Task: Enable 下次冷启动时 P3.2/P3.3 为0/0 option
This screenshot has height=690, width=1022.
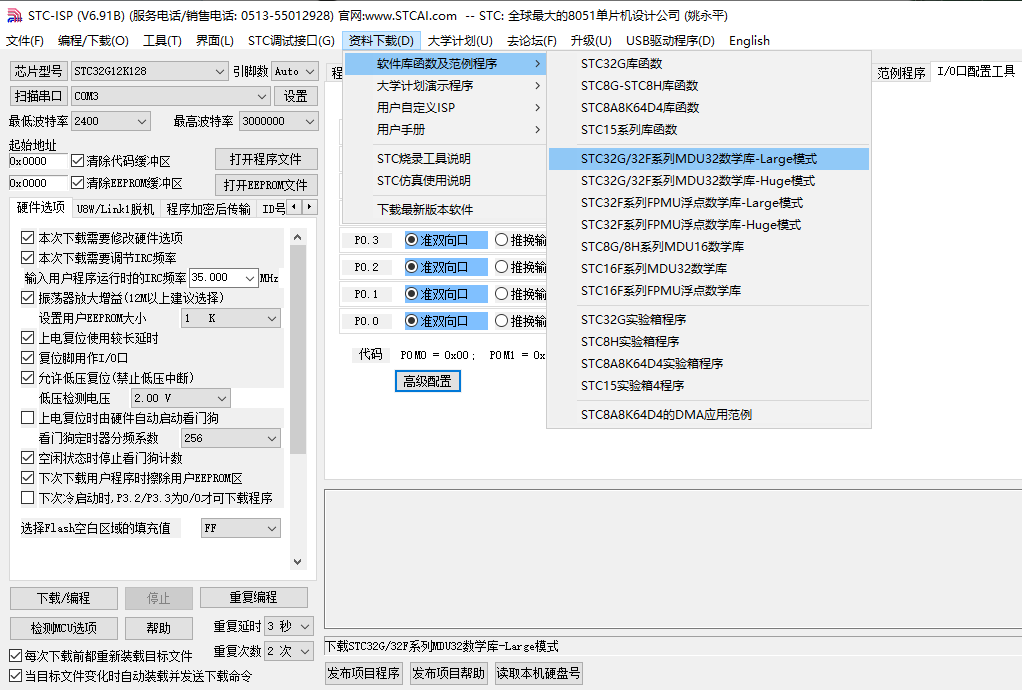Action: [x=27, y=498]
